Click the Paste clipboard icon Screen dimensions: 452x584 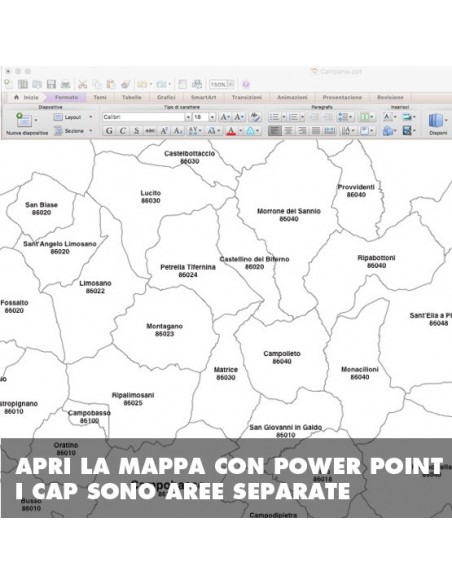[x=111, y=84]
